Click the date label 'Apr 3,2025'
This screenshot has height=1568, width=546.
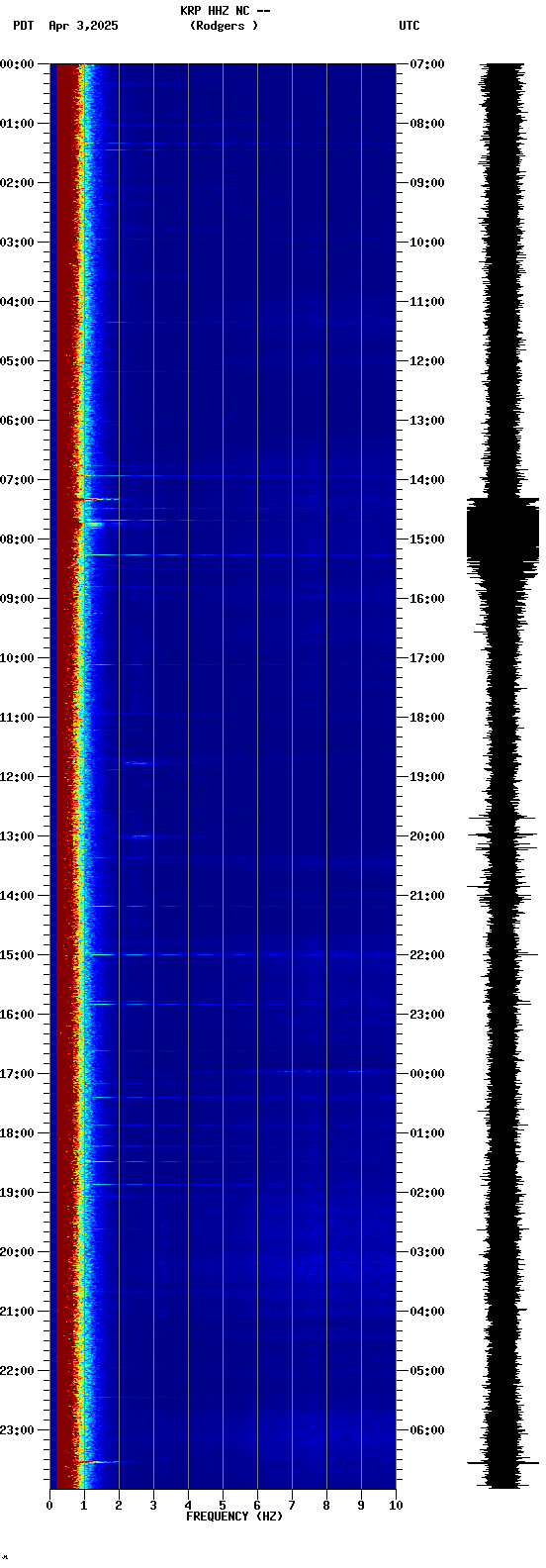coord(83,26)
